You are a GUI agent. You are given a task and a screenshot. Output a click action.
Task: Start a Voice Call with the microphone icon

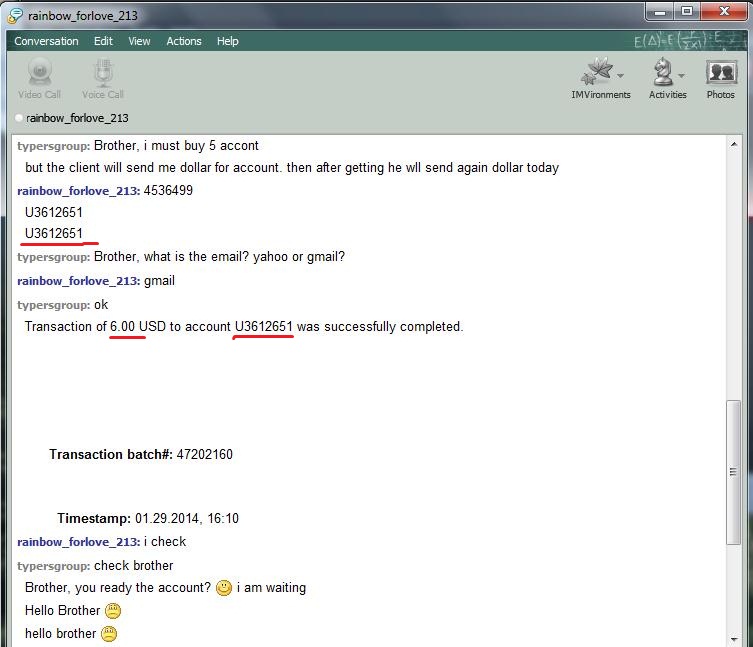[x=103, y=72]
